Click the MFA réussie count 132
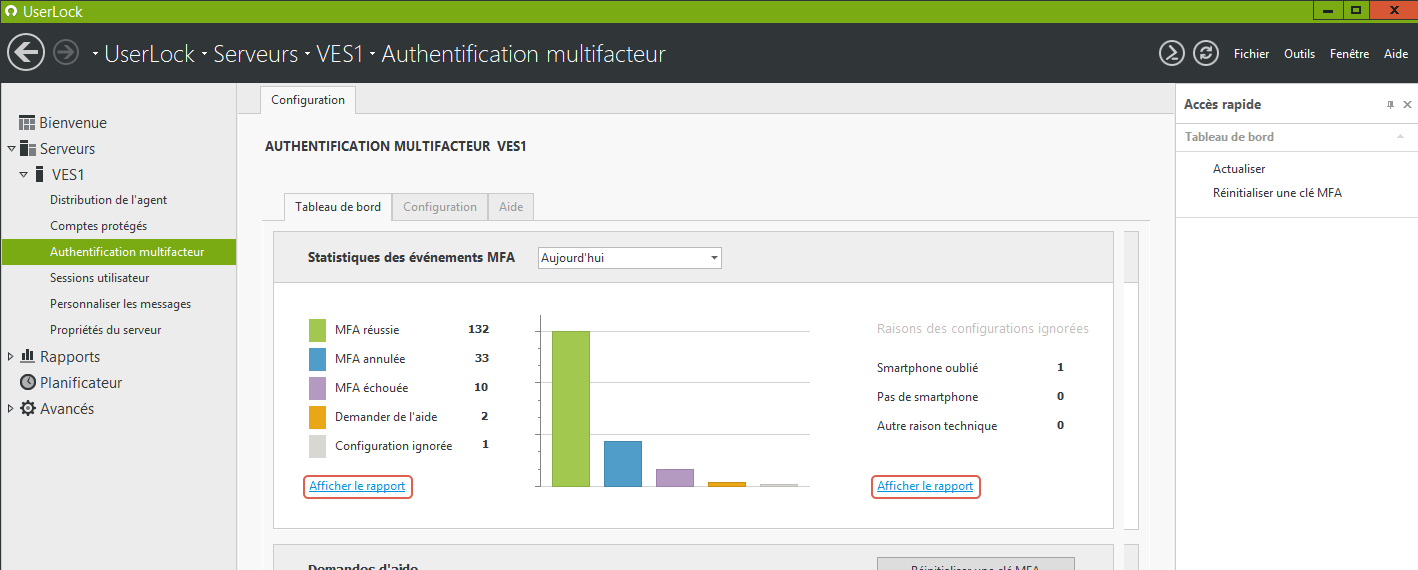The width and height of the screenshot is (1418, 570). click(478, 329)
